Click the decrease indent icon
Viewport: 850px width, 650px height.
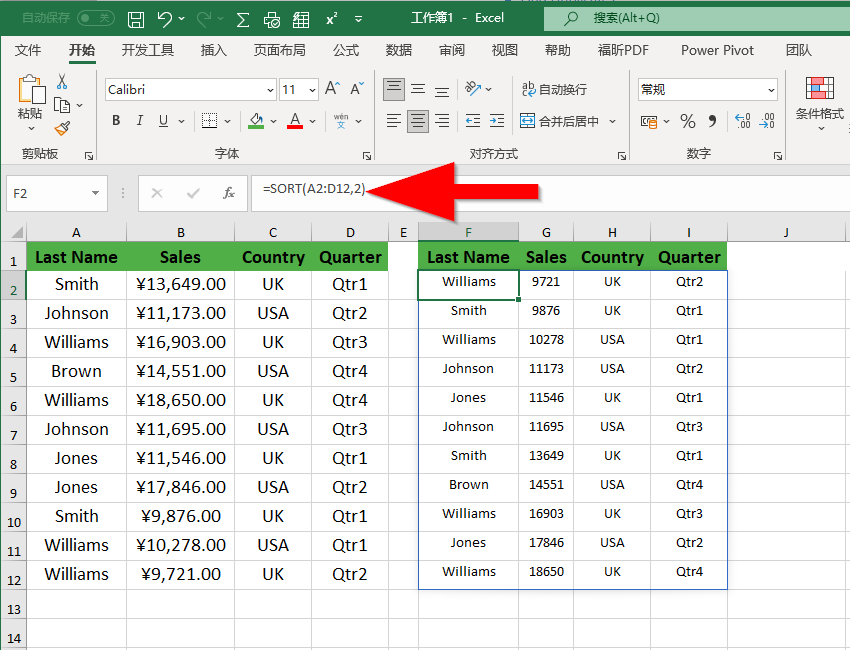[473, 120]
